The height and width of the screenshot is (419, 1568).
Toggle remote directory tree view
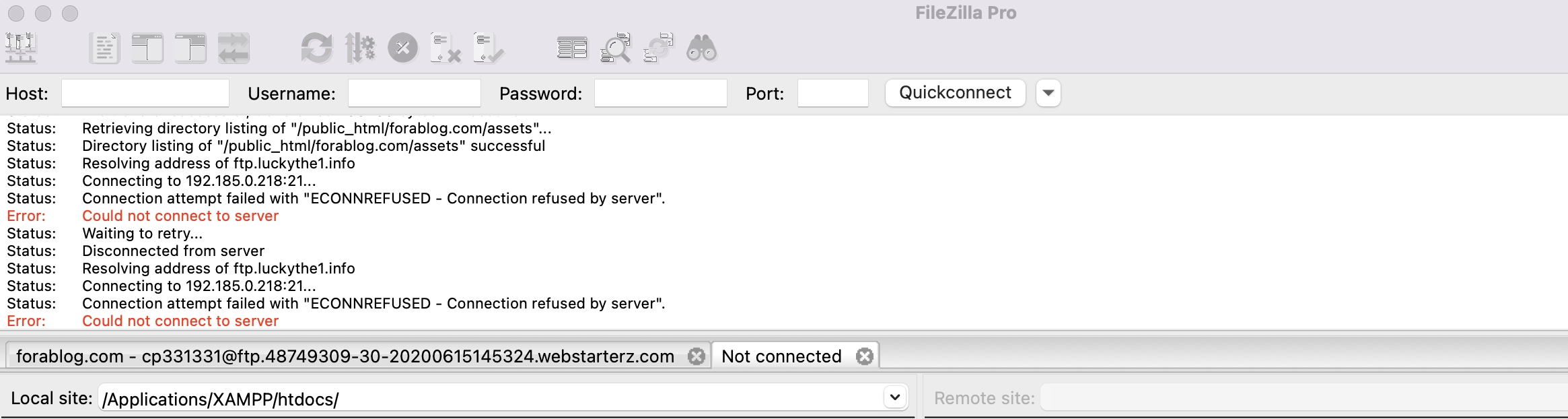(x=190, y=48)
